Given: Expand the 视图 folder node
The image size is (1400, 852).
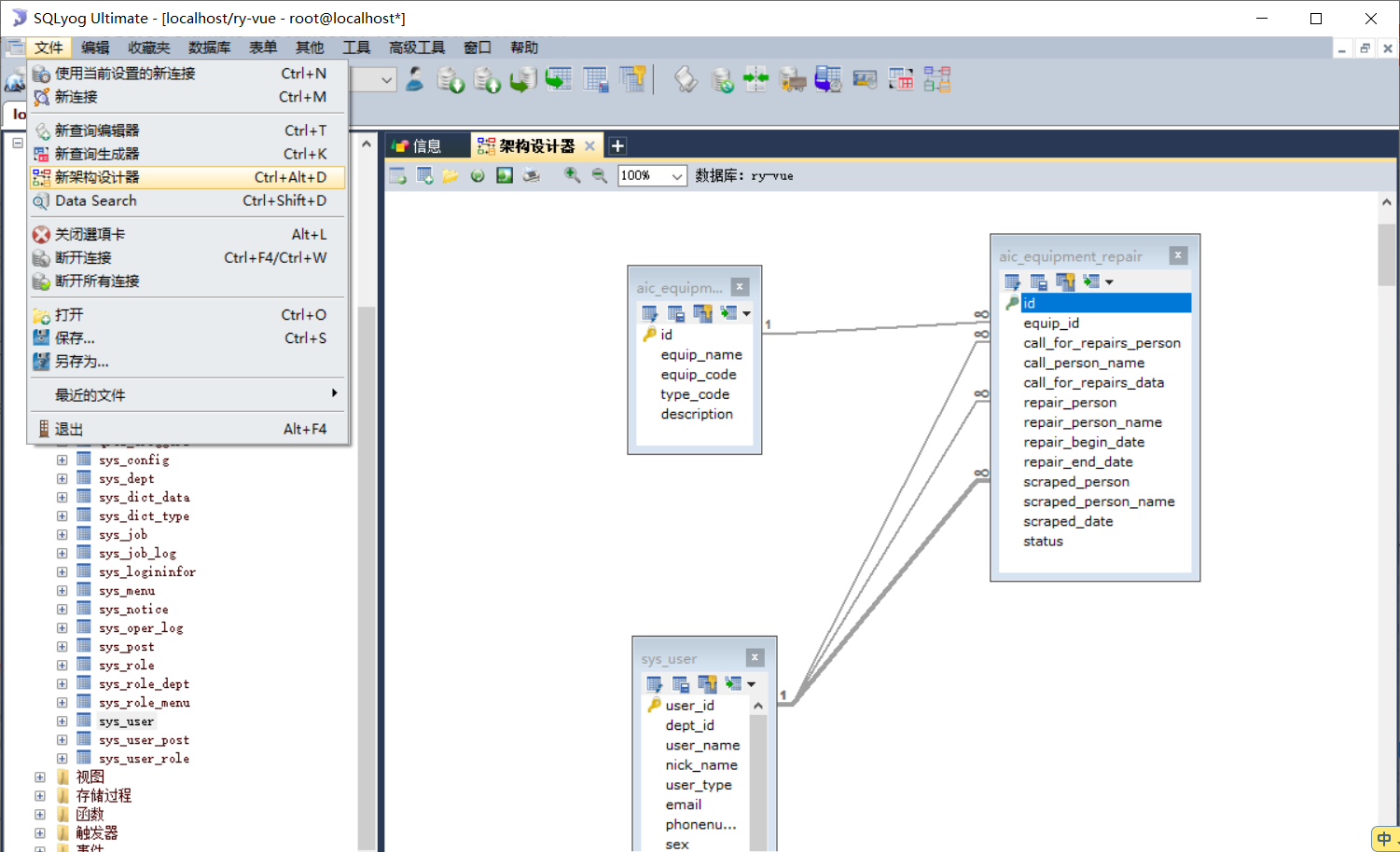Looking at the screenshot, I should pos(39,777).
